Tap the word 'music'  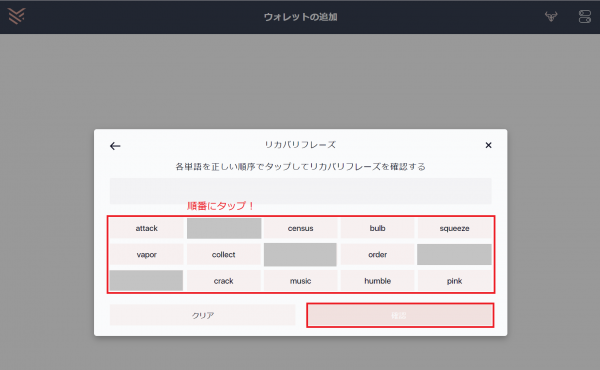coord(300,281)
